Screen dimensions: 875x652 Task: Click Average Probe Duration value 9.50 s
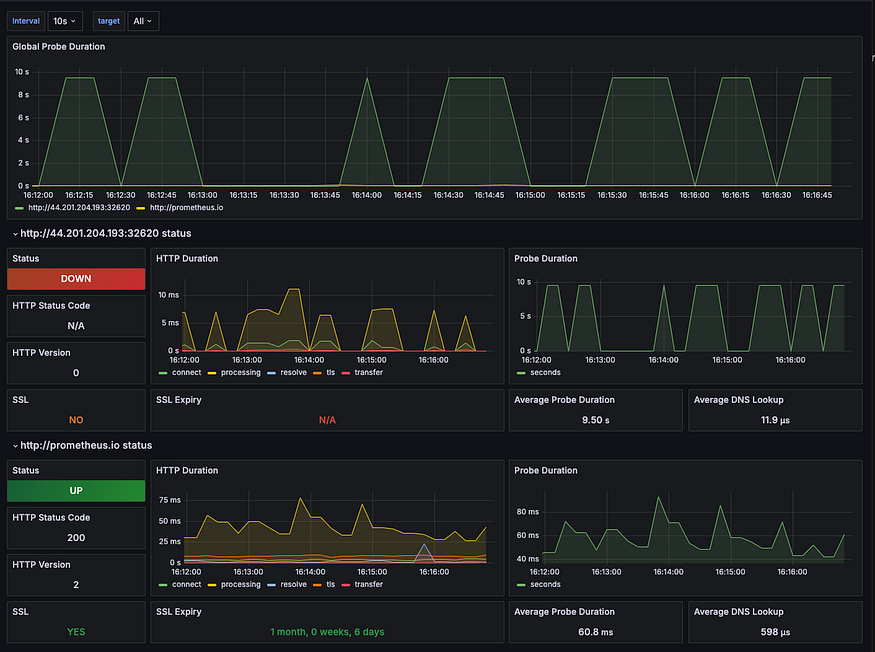click(595, 420)
